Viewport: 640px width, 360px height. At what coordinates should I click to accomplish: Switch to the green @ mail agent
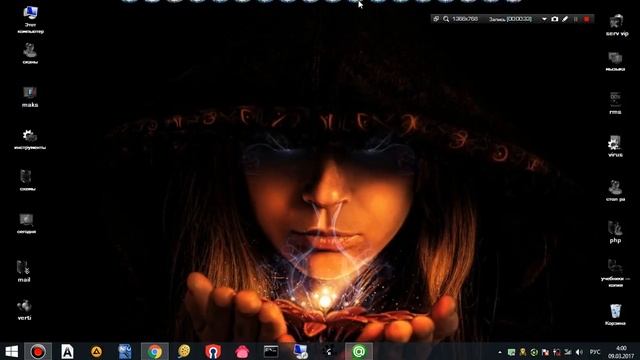tap(359, 351)
